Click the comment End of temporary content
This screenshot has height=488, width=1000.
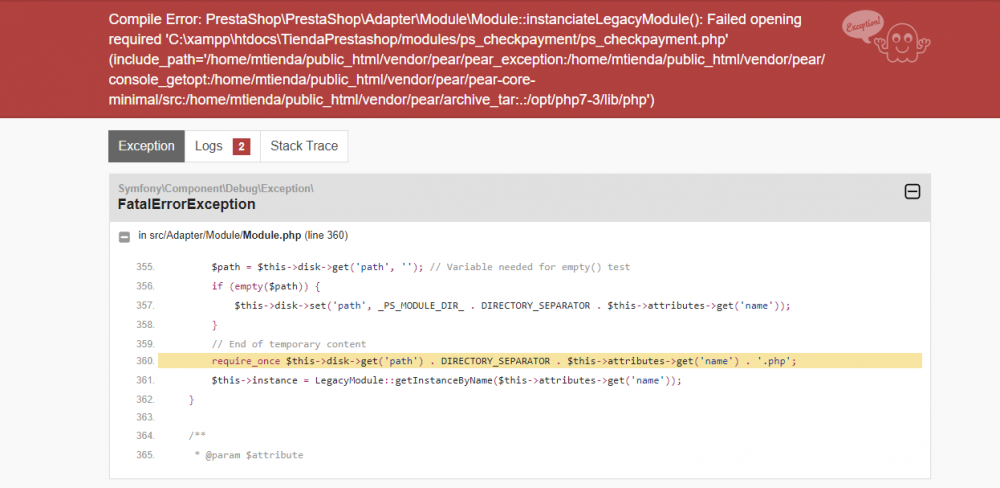[289, 343]
